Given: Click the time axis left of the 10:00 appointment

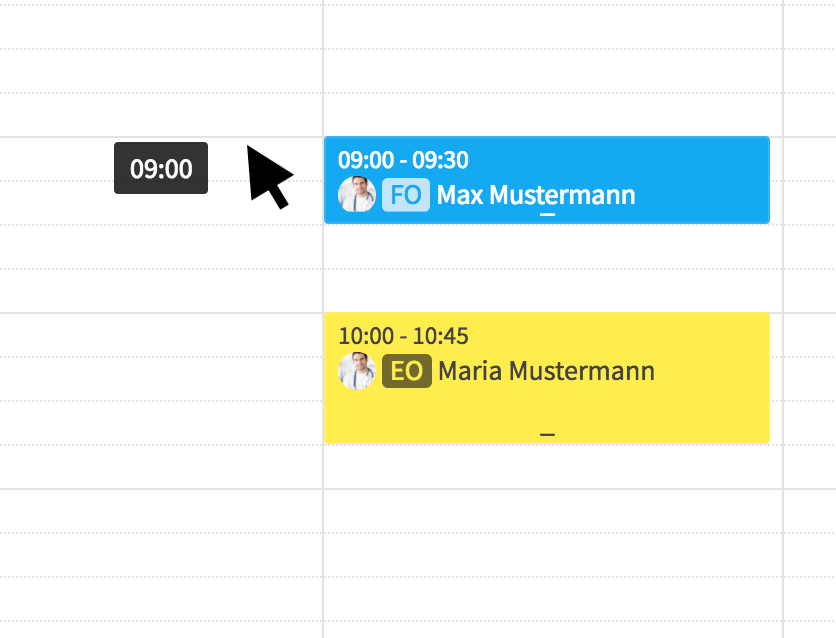Looking at the screenshot, I should [160, 378].
